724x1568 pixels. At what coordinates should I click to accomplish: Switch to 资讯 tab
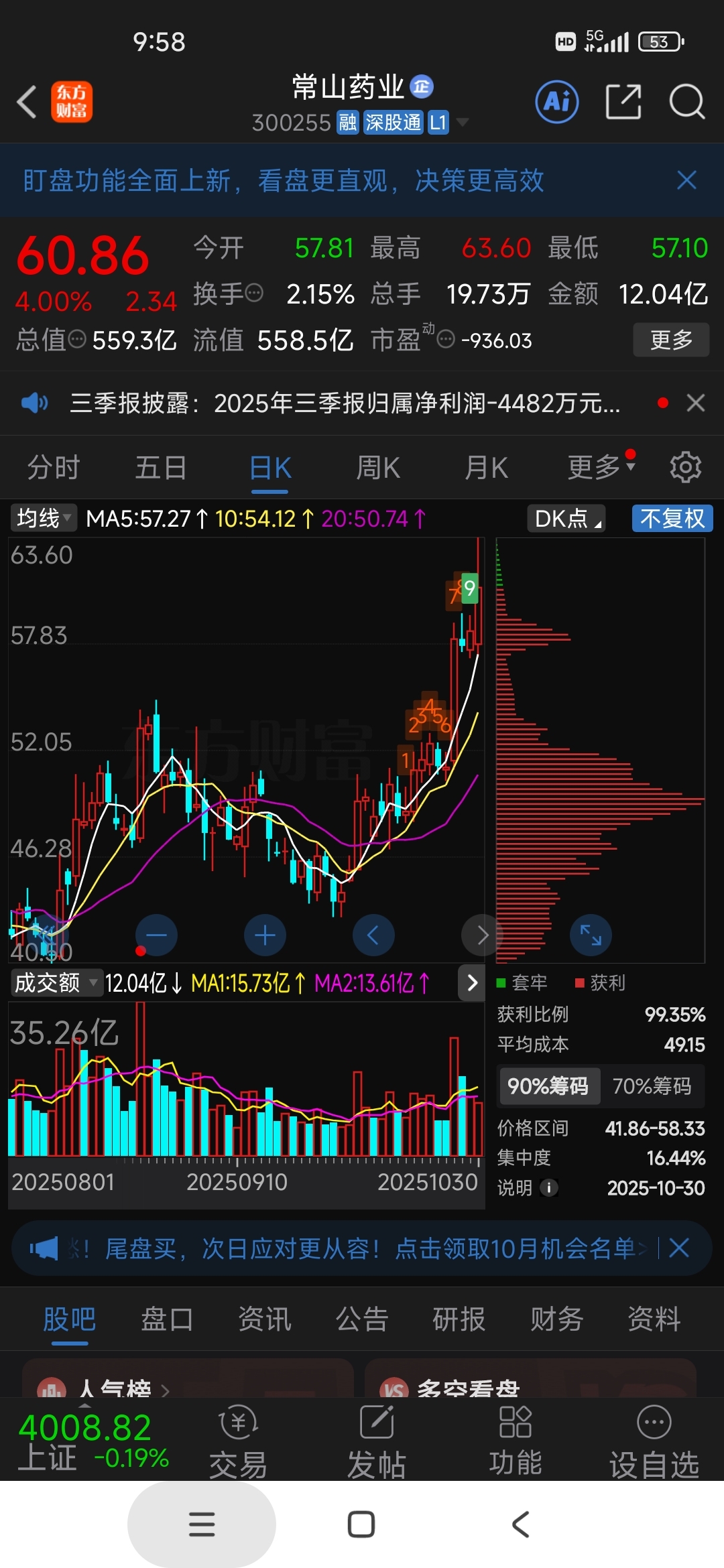[x=265, y=1319]
